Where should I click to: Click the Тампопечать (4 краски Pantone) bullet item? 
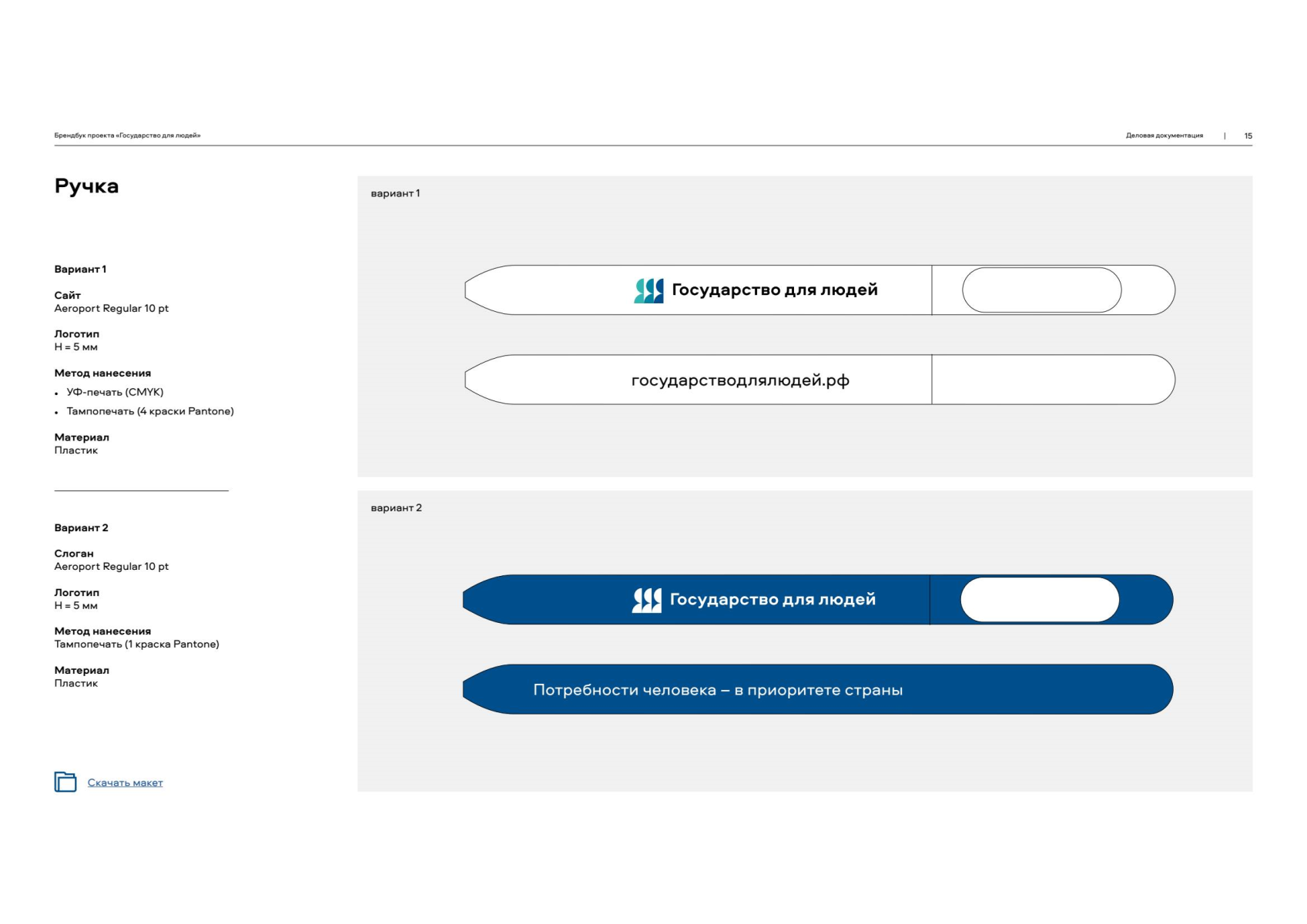[x=150, y=412]
